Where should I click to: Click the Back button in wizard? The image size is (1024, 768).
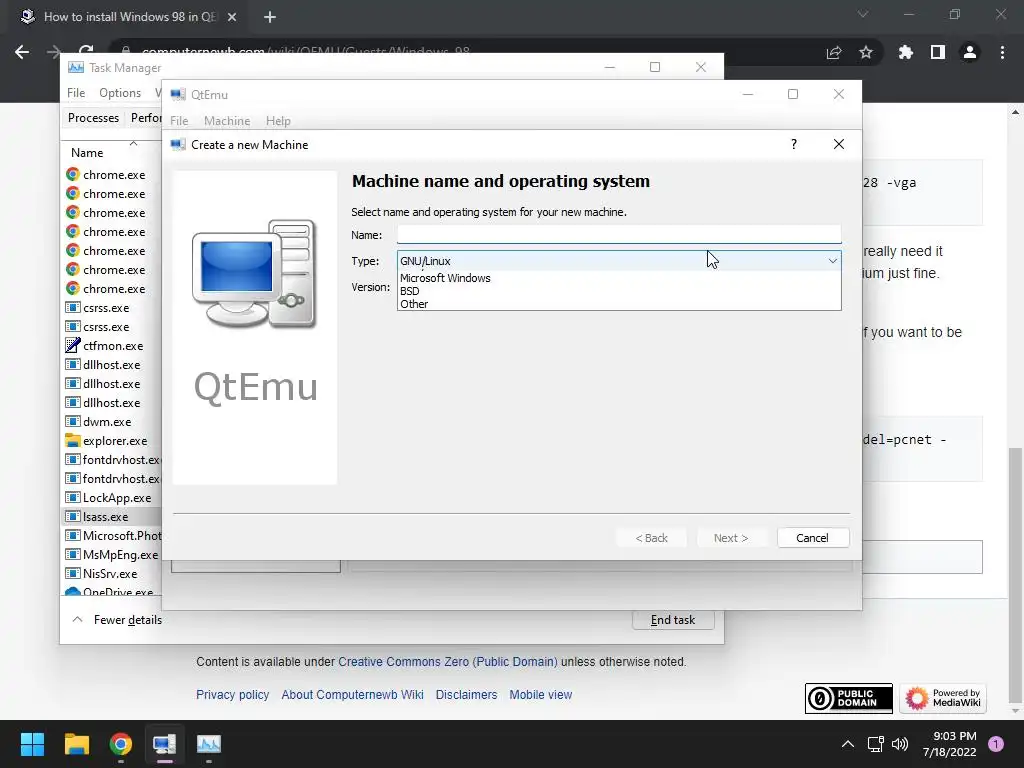(651, 538)
